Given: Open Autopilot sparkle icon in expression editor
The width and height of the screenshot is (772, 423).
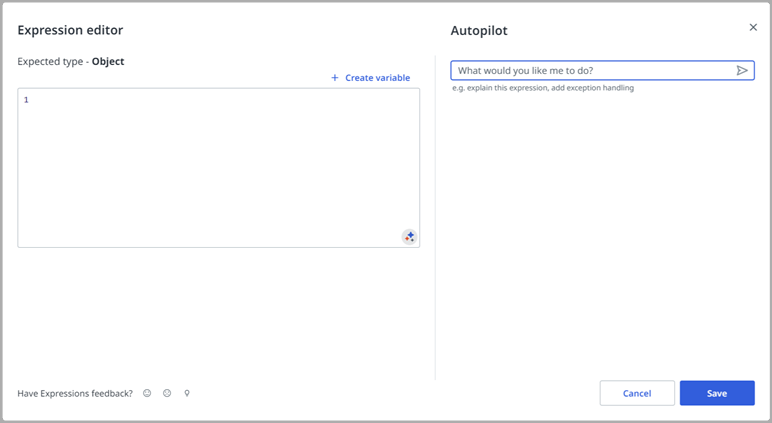Looking at the screenshot, I should click(x=409, y=237).
